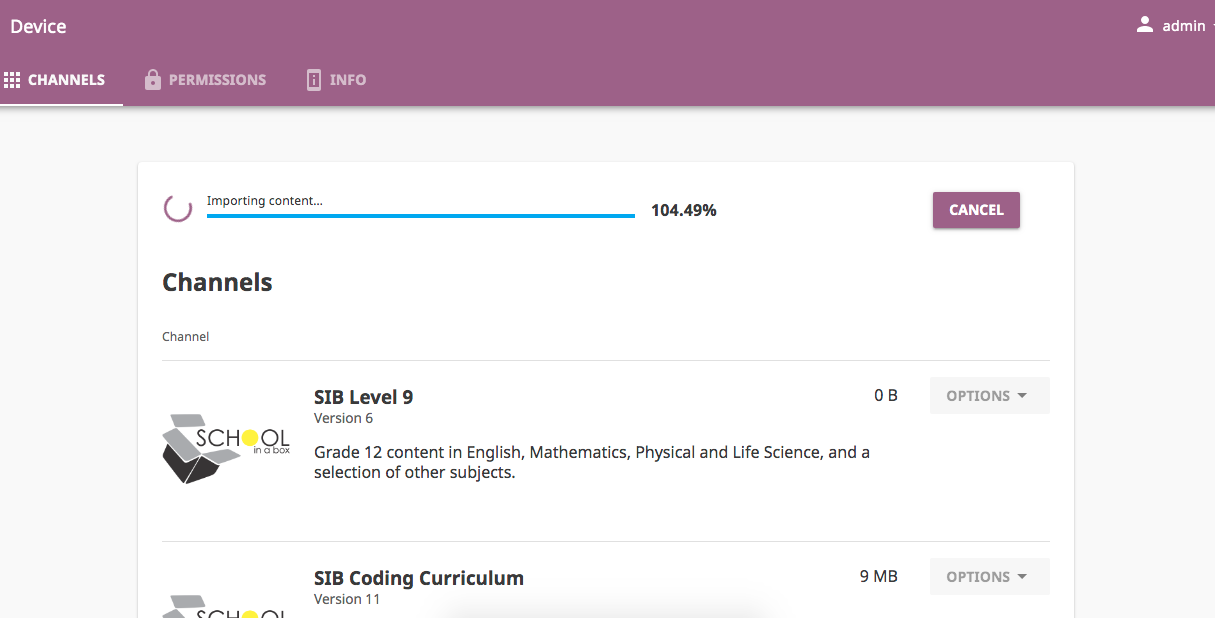This screenshot has width=1215, height=618.
Task: Click the 104.49% progress percentage text
Action: pyautogui.click(x=683, y=210)
